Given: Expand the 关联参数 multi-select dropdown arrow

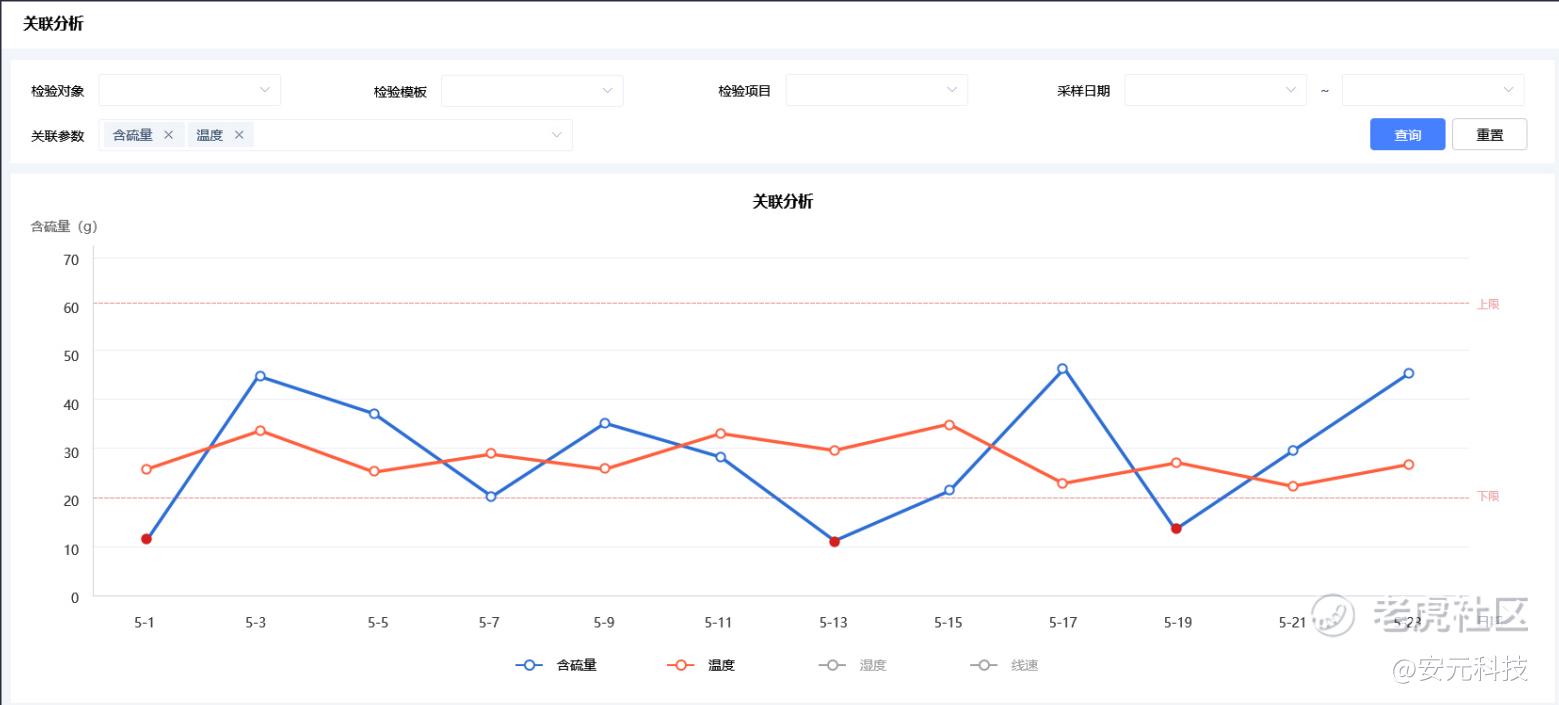Looking at the screenshot, I should coord(557,135).
